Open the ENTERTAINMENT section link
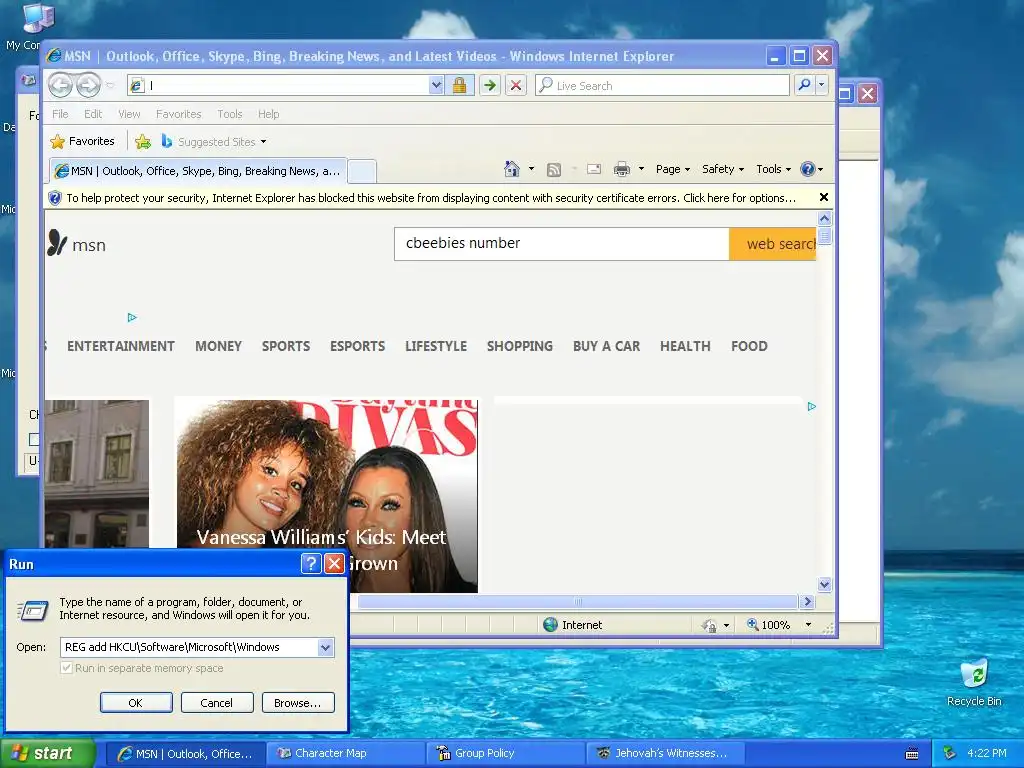 pos(121,346)
